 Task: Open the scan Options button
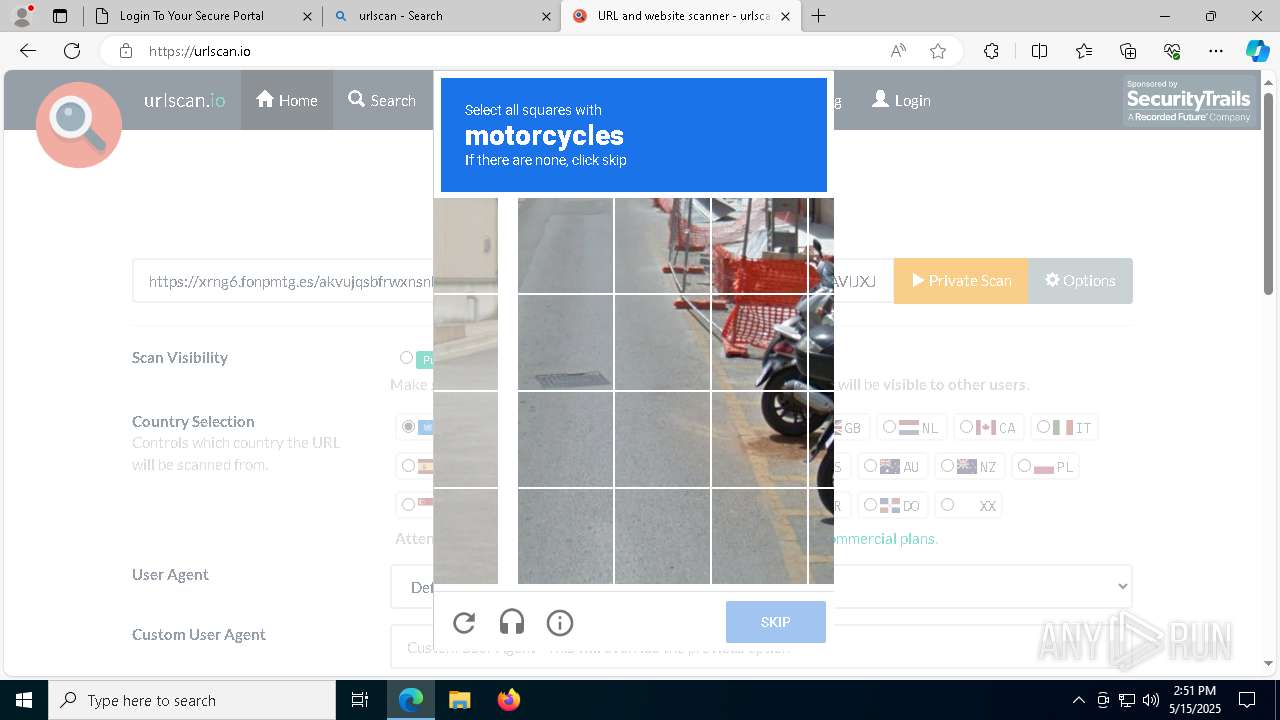pyautogui.click(x=1080, y=281)
